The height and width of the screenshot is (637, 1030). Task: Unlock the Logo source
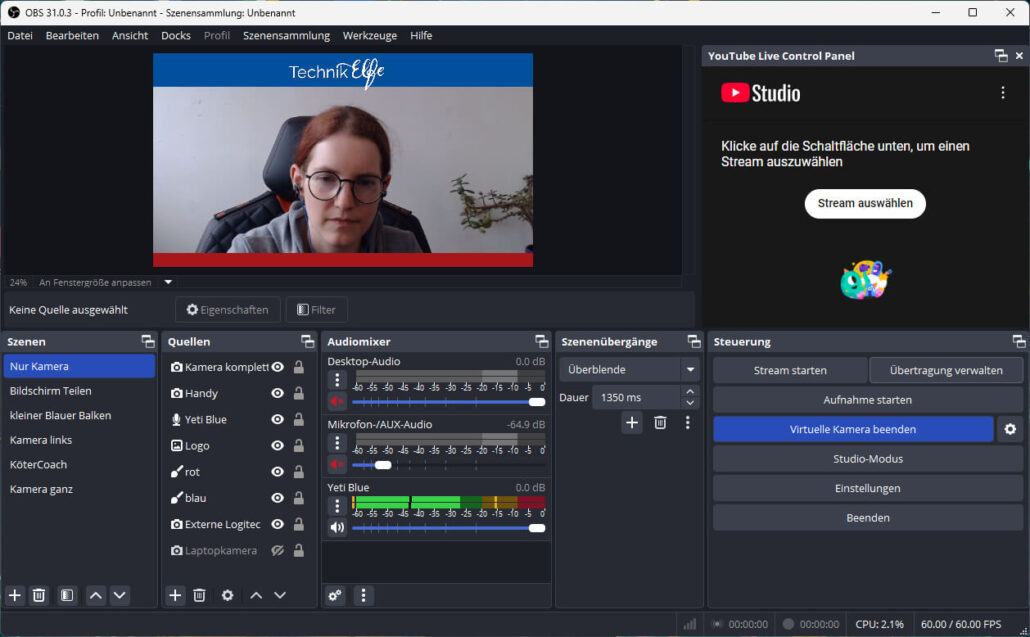pos(298,445)
